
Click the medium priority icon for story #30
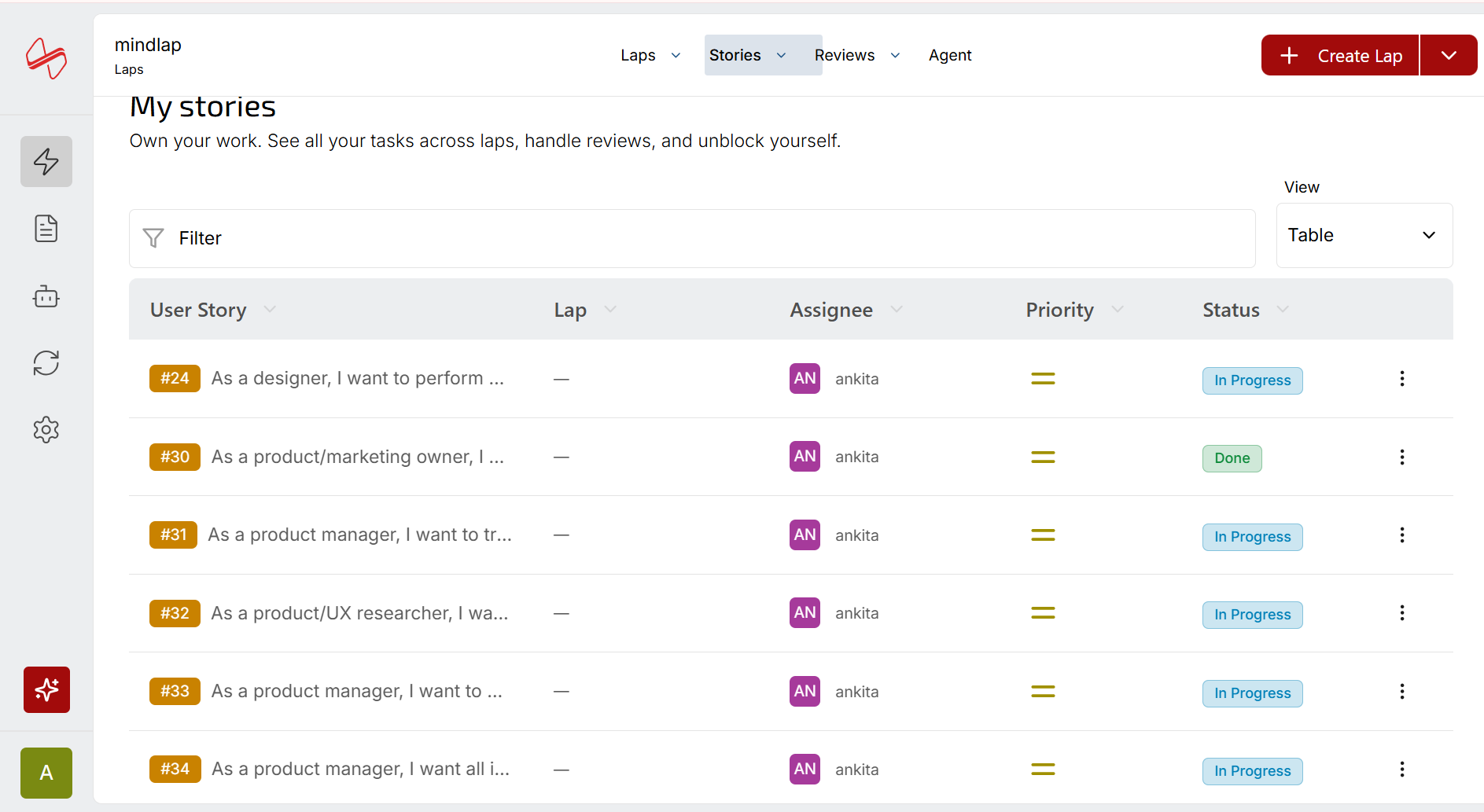tap(1043, 457)
